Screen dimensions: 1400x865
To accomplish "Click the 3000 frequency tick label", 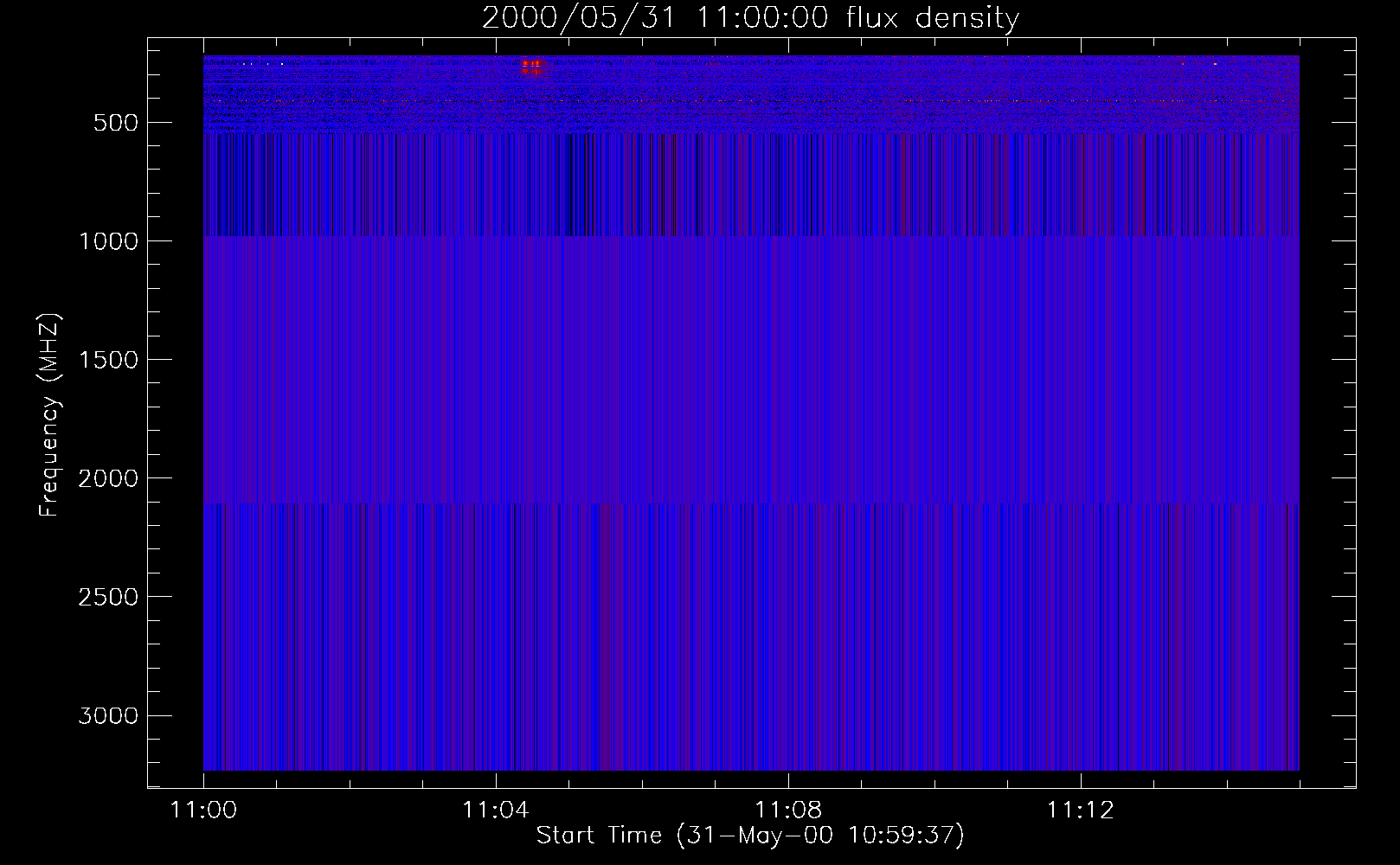I will (108, 715).
